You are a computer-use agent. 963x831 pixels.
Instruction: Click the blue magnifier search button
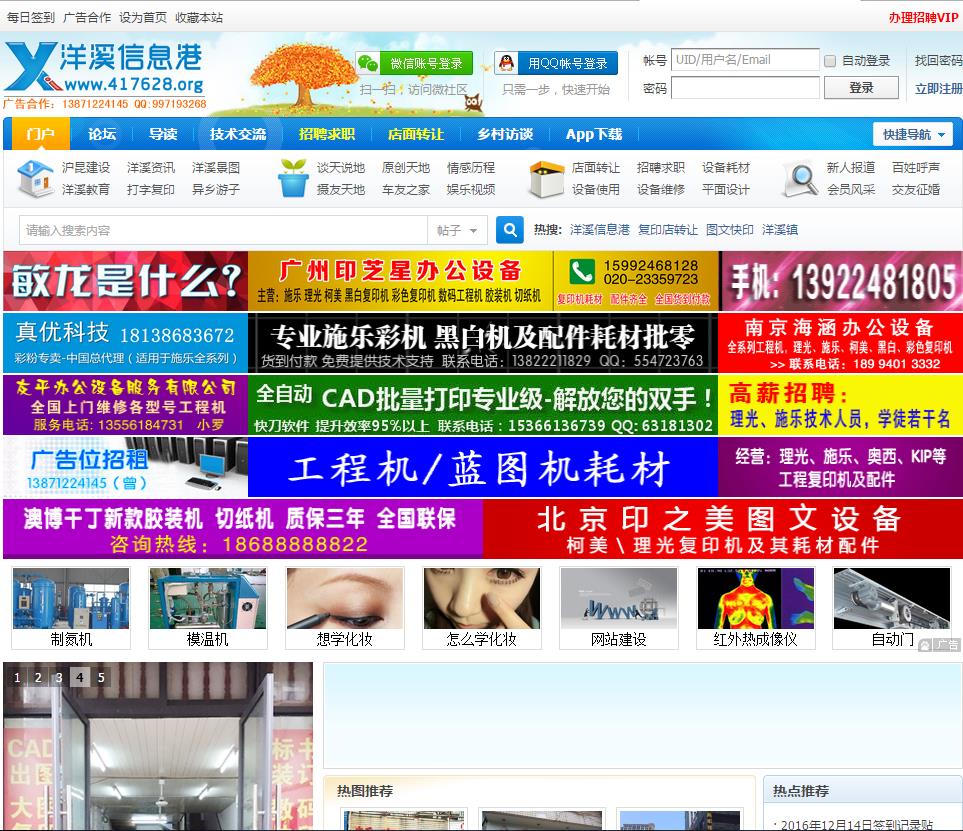click(x=510, y=230)
